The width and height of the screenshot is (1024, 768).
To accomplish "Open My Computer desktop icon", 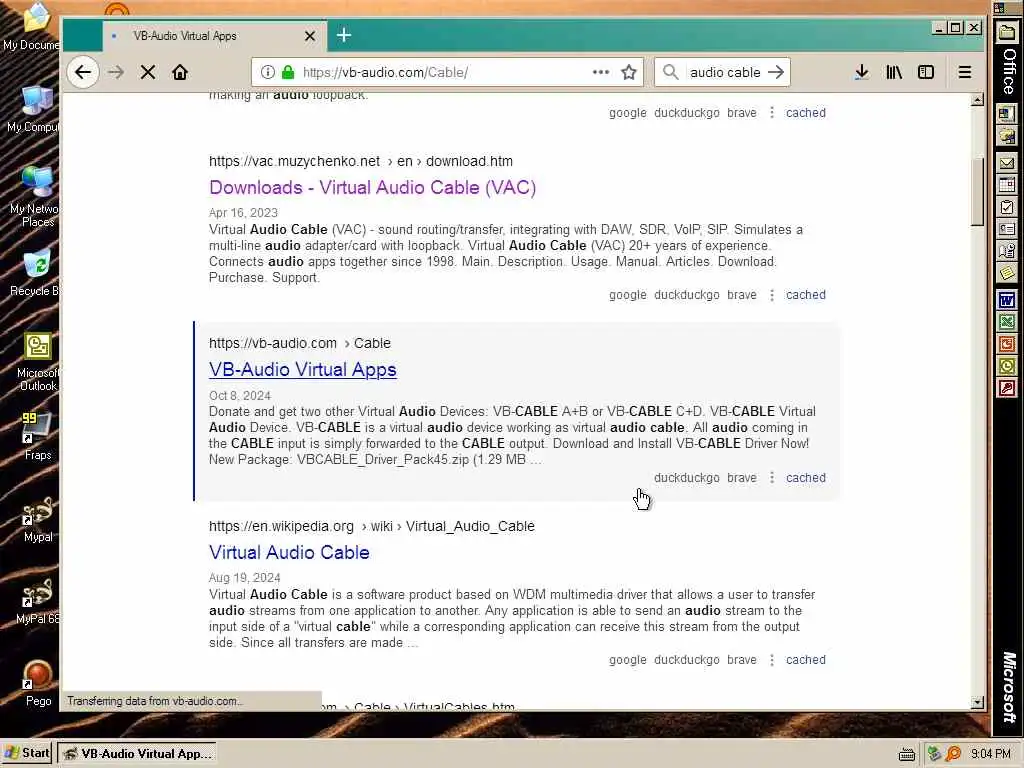I will (34, 109).
